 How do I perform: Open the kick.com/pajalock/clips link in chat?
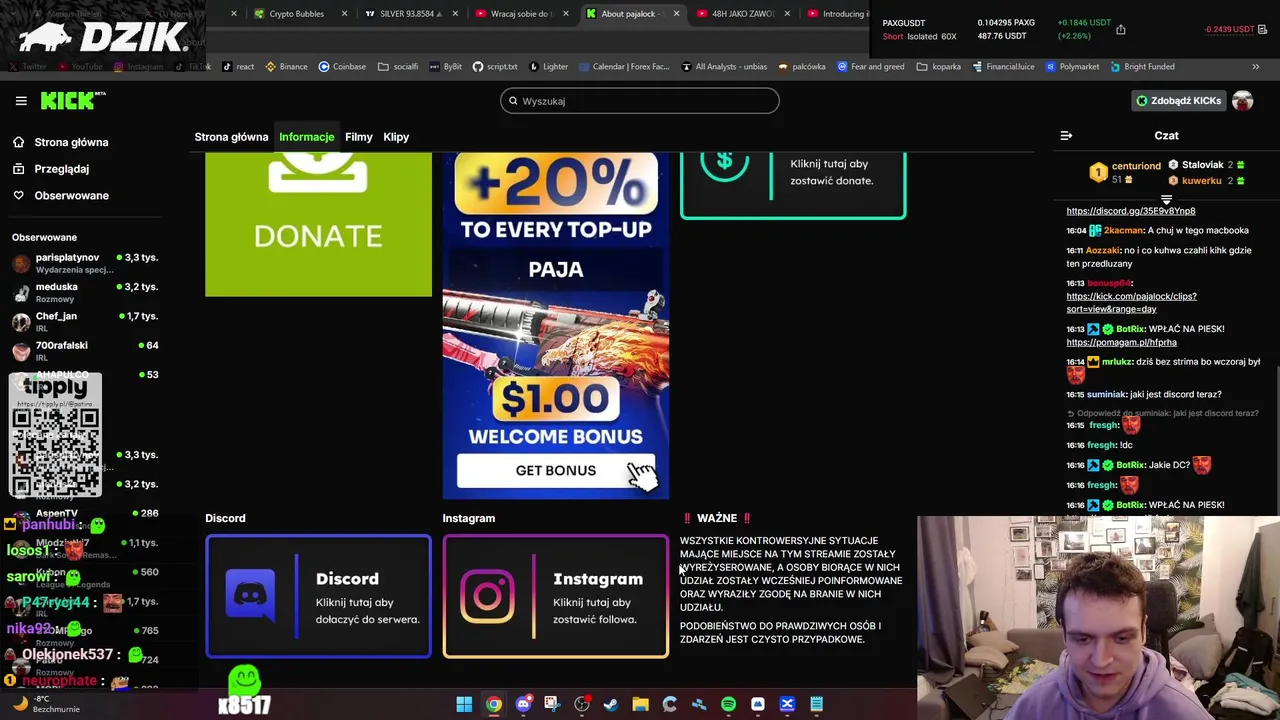coord(1131,303)
